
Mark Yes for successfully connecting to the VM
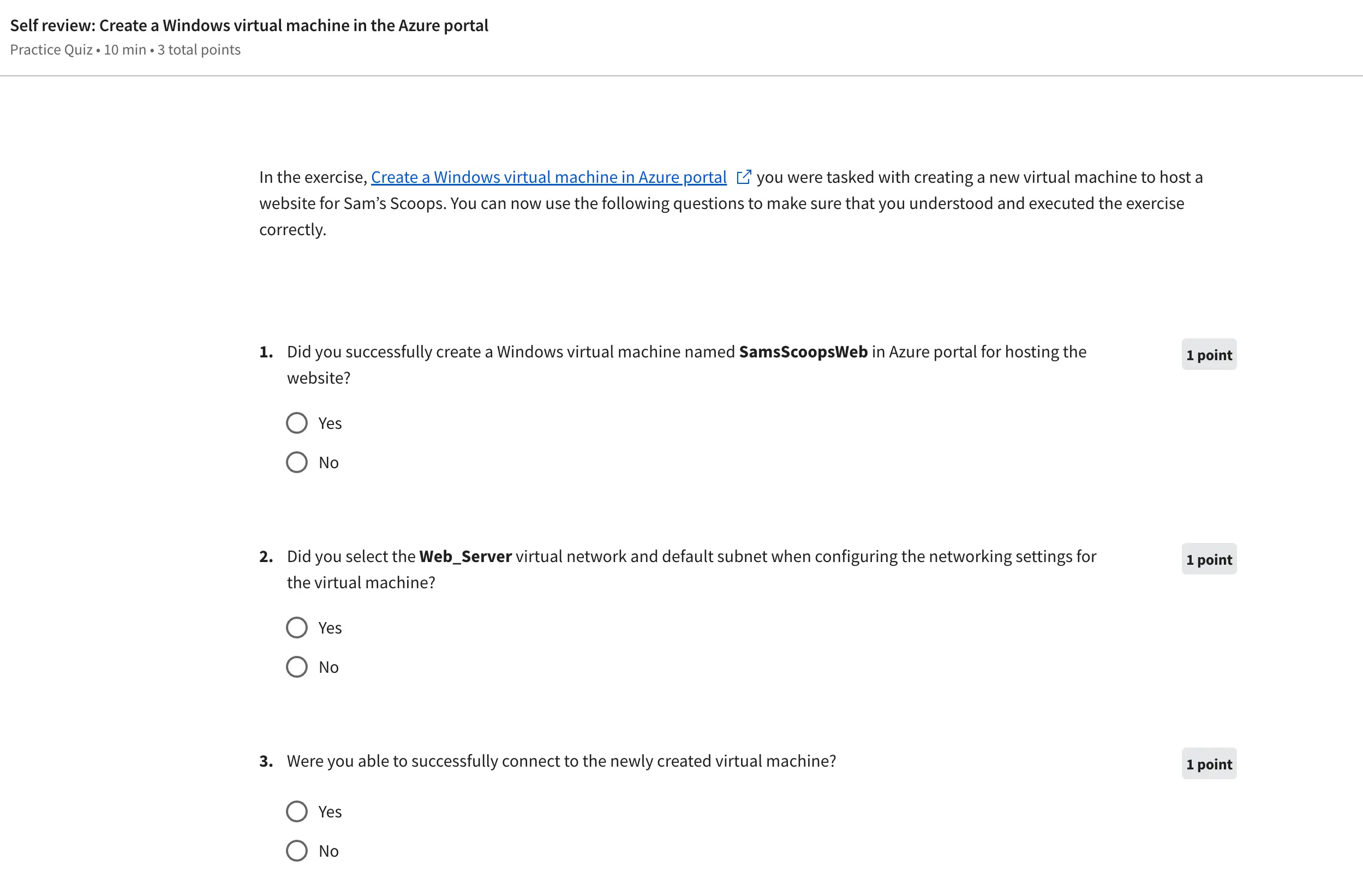[297, 812]
